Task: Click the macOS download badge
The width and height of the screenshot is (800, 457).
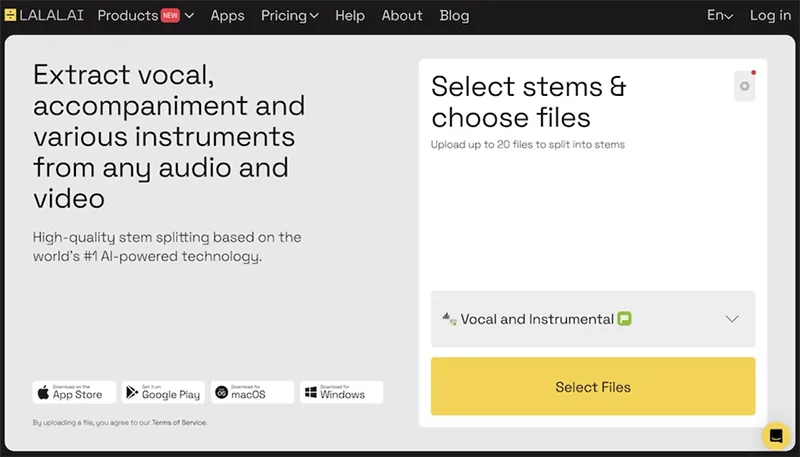Action: pyautogui.click(x=252, y=391)
